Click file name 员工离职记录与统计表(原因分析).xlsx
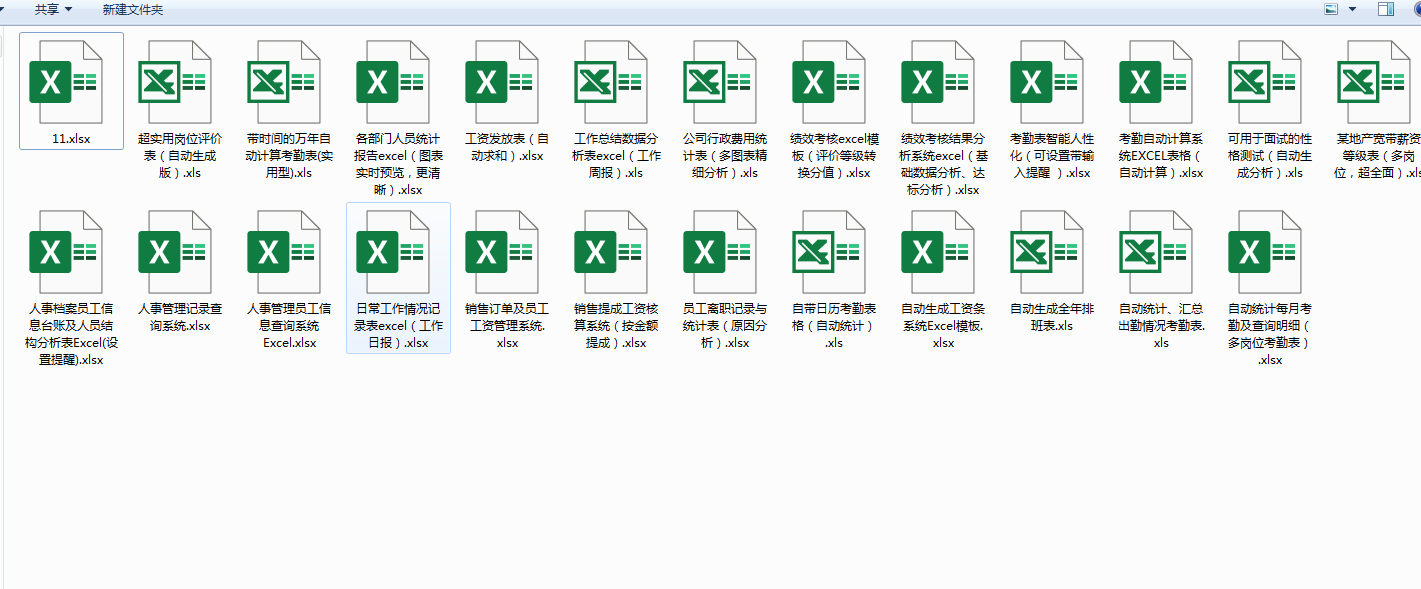The width and height of the screenshot is (1421, 589). pyautogui.click(x=725, y=326)
